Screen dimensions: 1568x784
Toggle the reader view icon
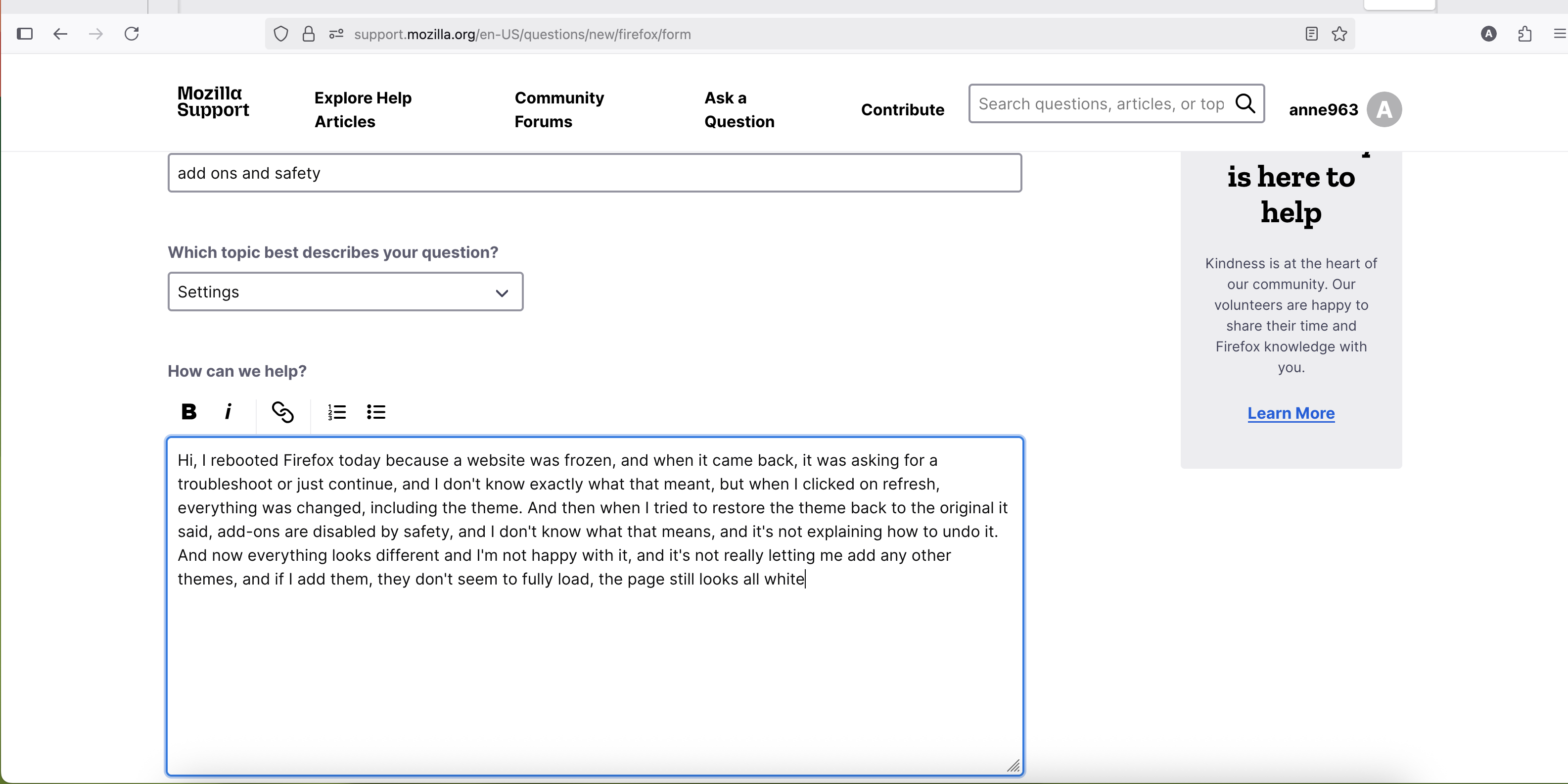pyautogui.click(x=1311, y=34)
